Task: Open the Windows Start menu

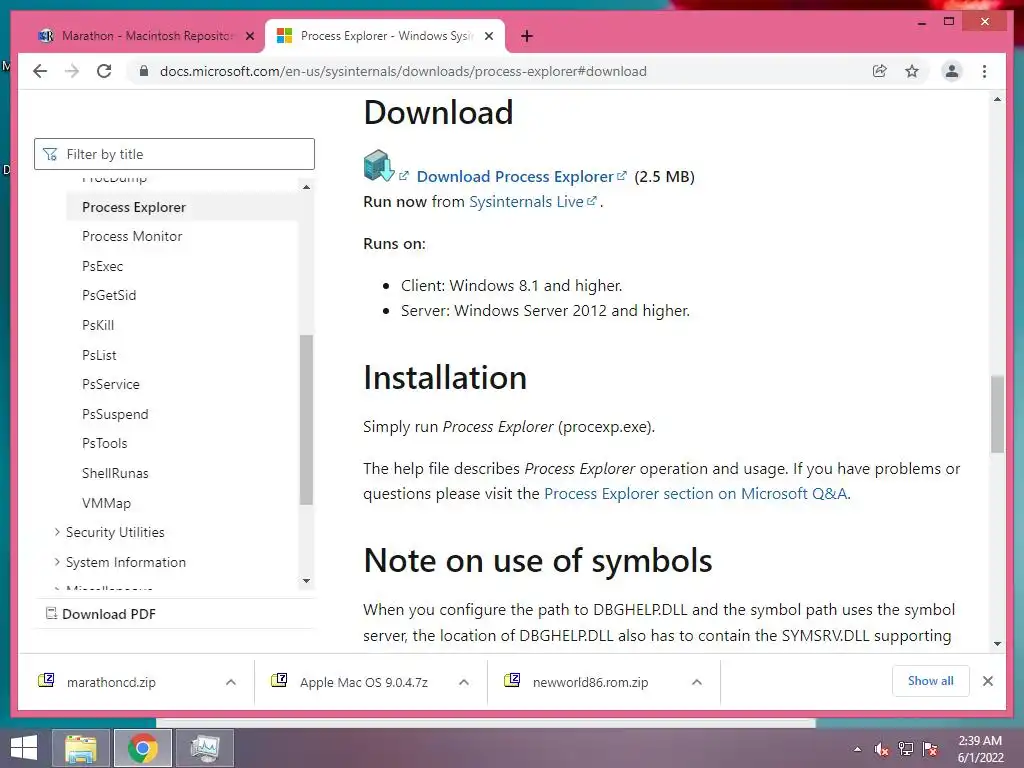Action: 24,748
